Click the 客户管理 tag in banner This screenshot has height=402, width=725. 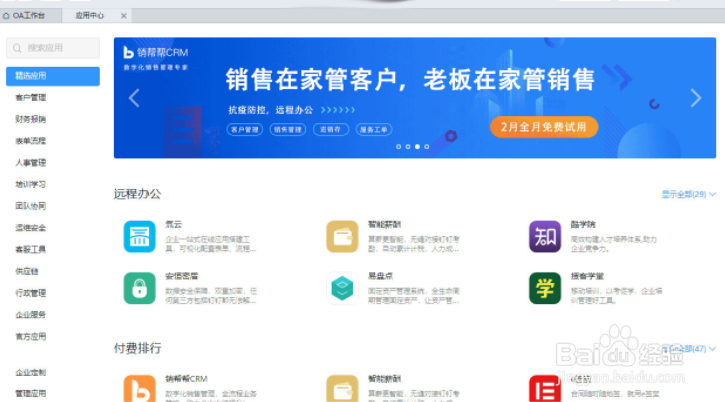(245, 130)
